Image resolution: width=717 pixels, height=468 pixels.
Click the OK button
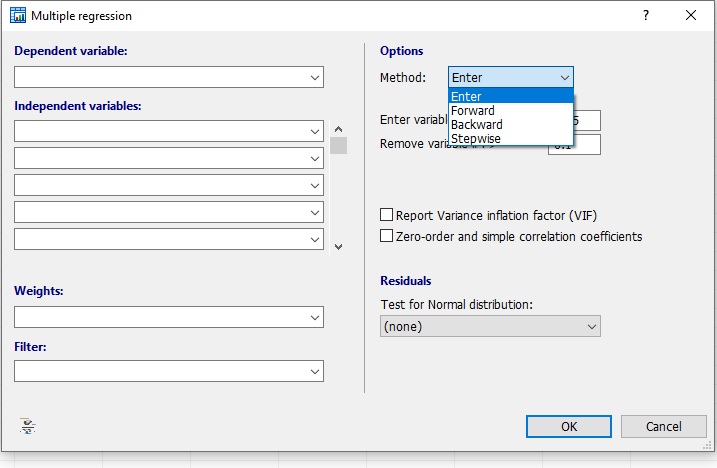[568, 427]
